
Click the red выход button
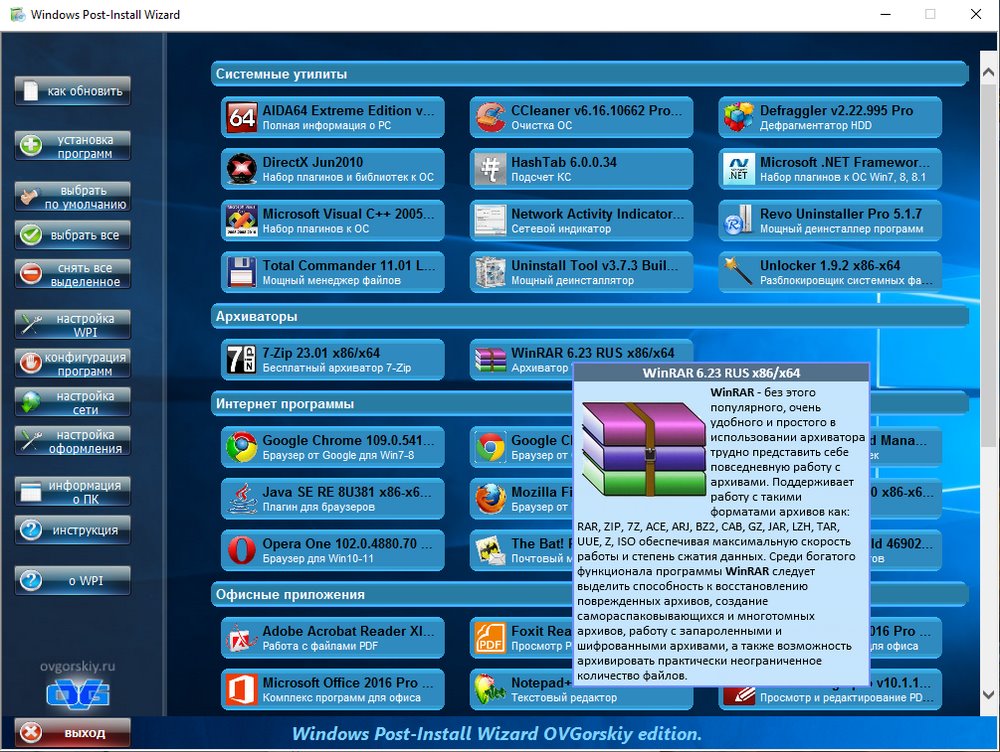tap(73, 733)
